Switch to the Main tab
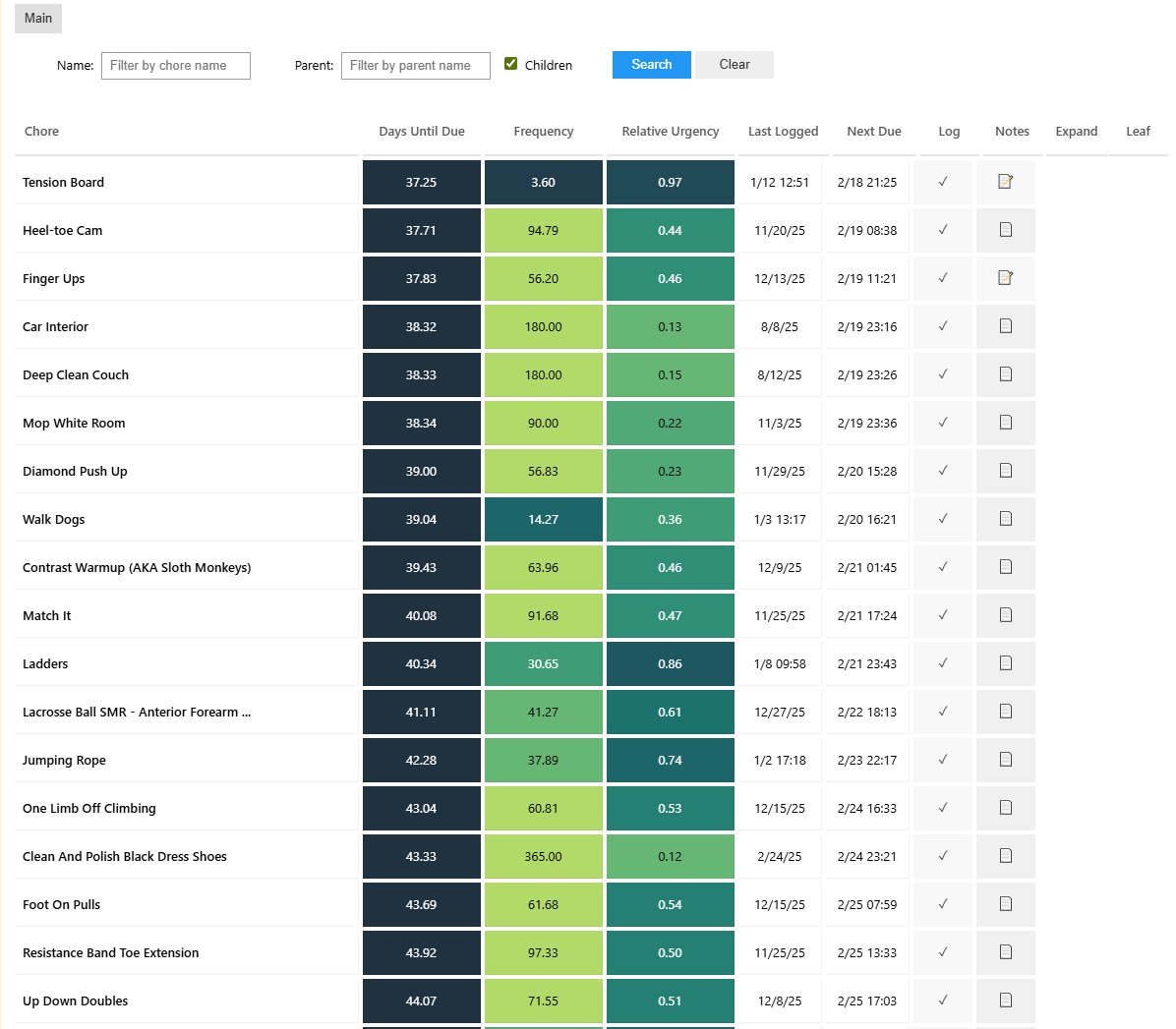This screenshot has height=1029, width=1176. click(x=37, y=18)
